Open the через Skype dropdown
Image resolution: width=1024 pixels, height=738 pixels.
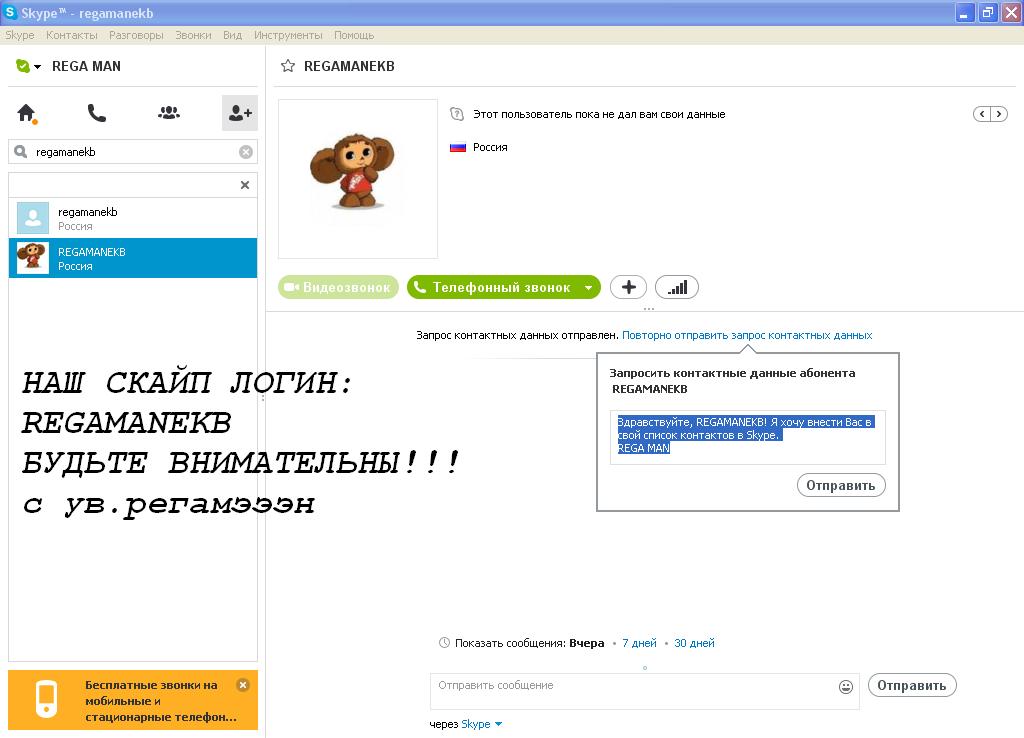pyautogui.click(x=481, y=724)
